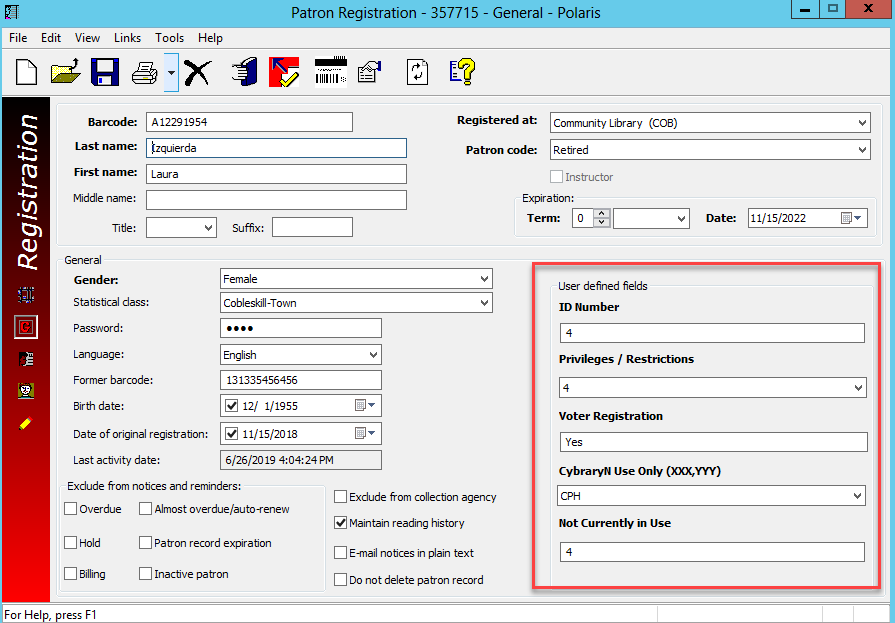Click the Voter Registration input field

711,442
